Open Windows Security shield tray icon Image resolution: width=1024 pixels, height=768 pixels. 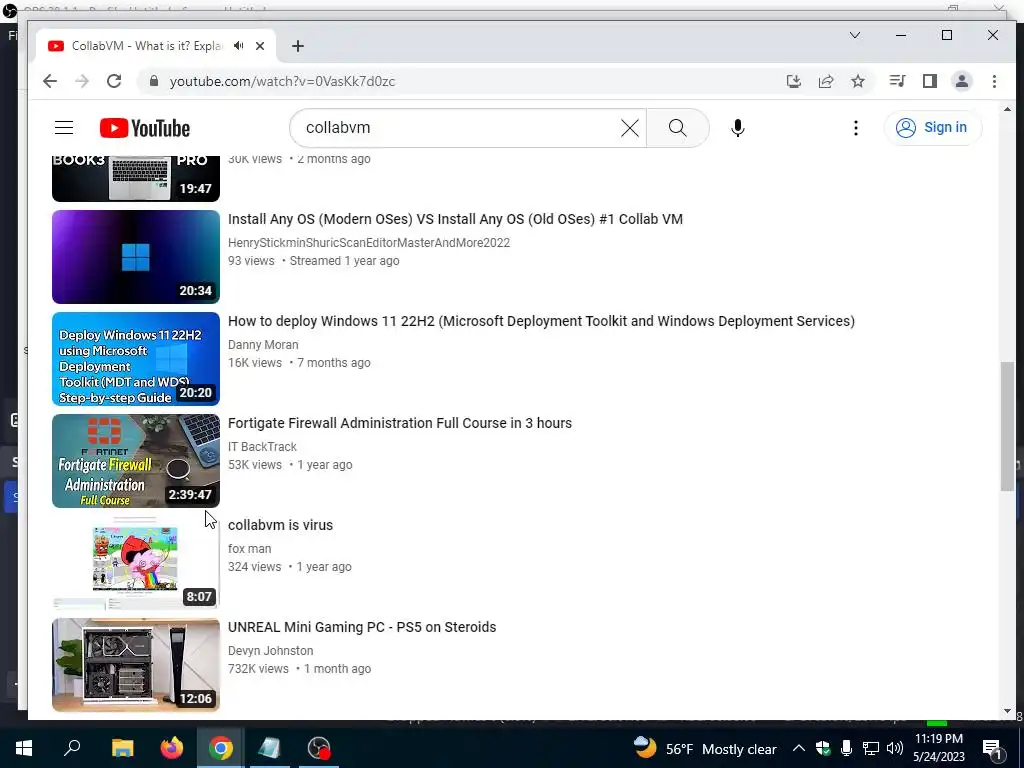tap(823, 748)
